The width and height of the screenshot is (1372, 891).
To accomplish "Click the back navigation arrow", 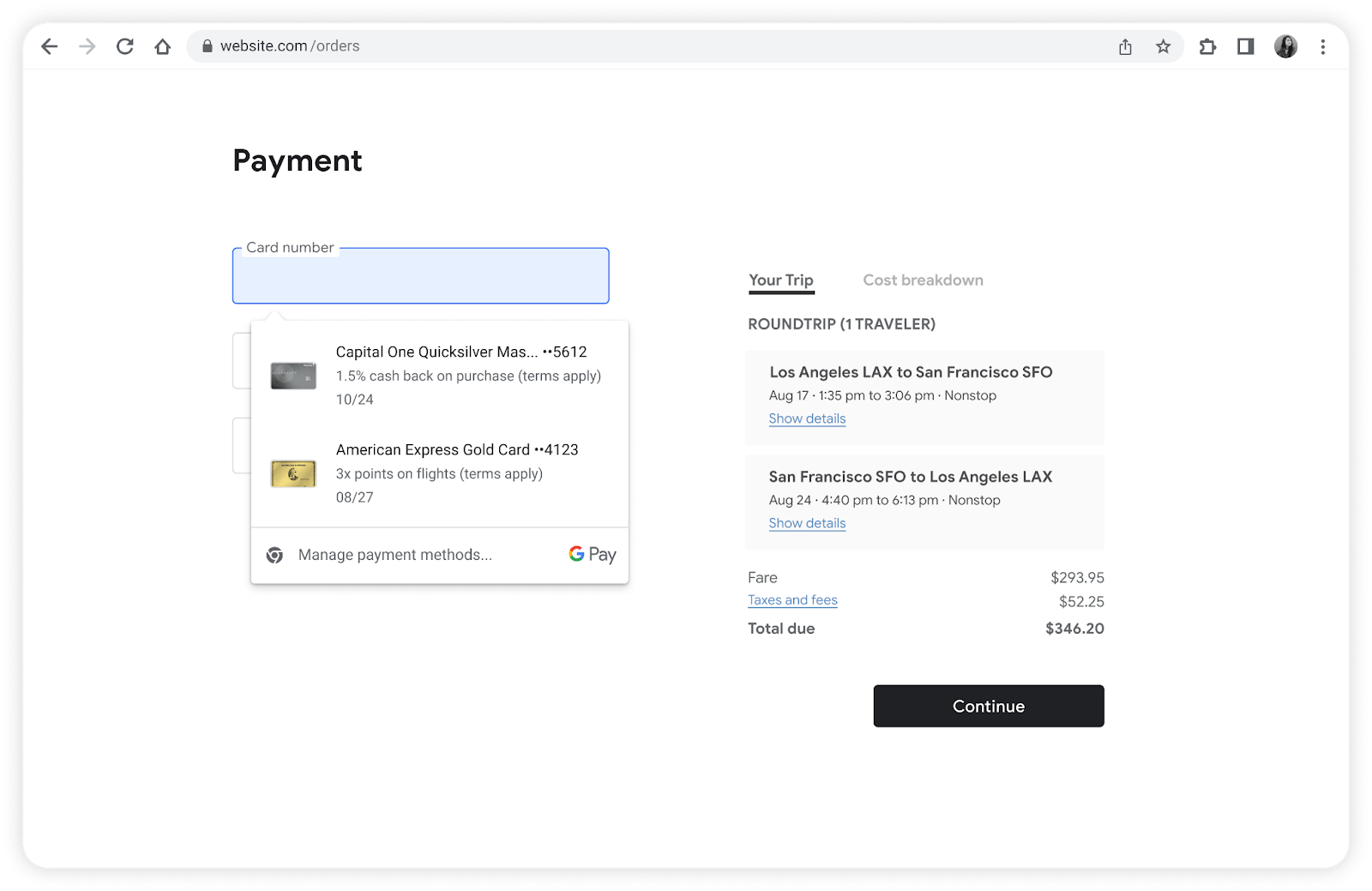I will tap(49, 46).
